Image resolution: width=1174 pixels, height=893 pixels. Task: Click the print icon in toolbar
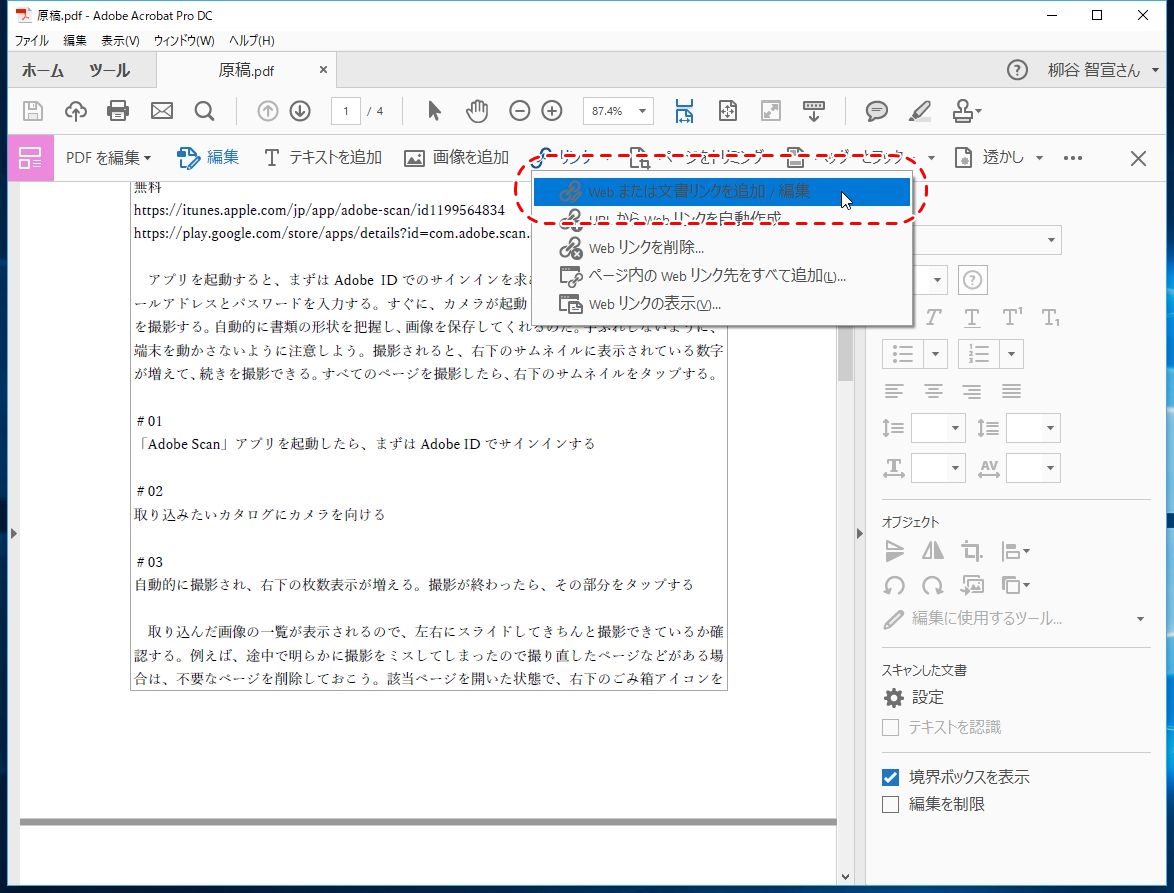(118, 111)
